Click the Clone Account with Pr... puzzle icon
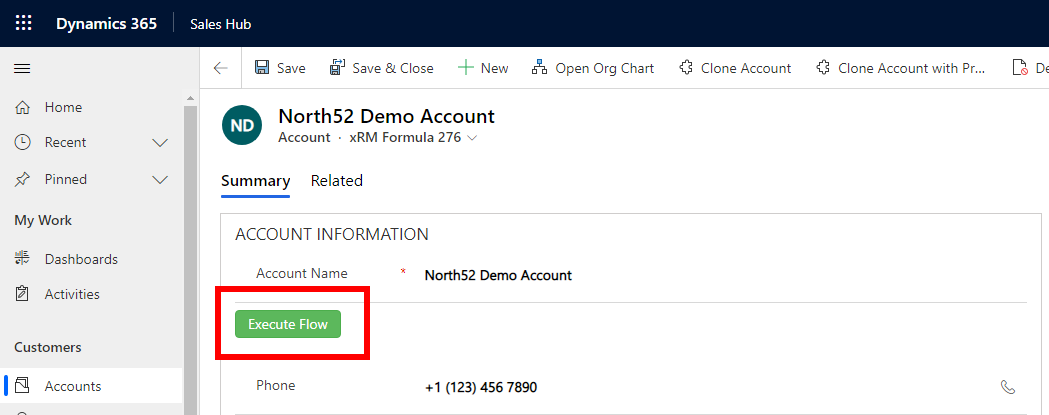The height and width of the screenshot is (415, 1049). tap(823, 68)
